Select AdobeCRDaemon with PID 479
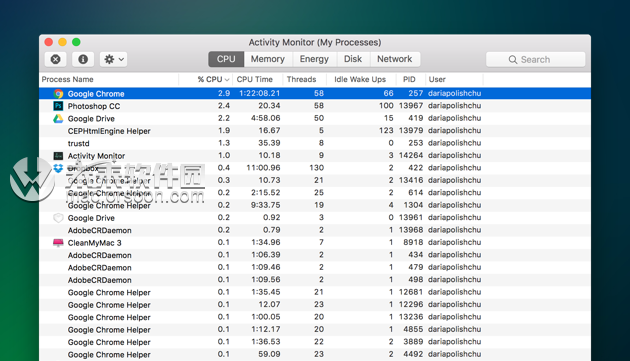Image resolution: width=630 pixels, height=361 pixels. coord(315,268)
